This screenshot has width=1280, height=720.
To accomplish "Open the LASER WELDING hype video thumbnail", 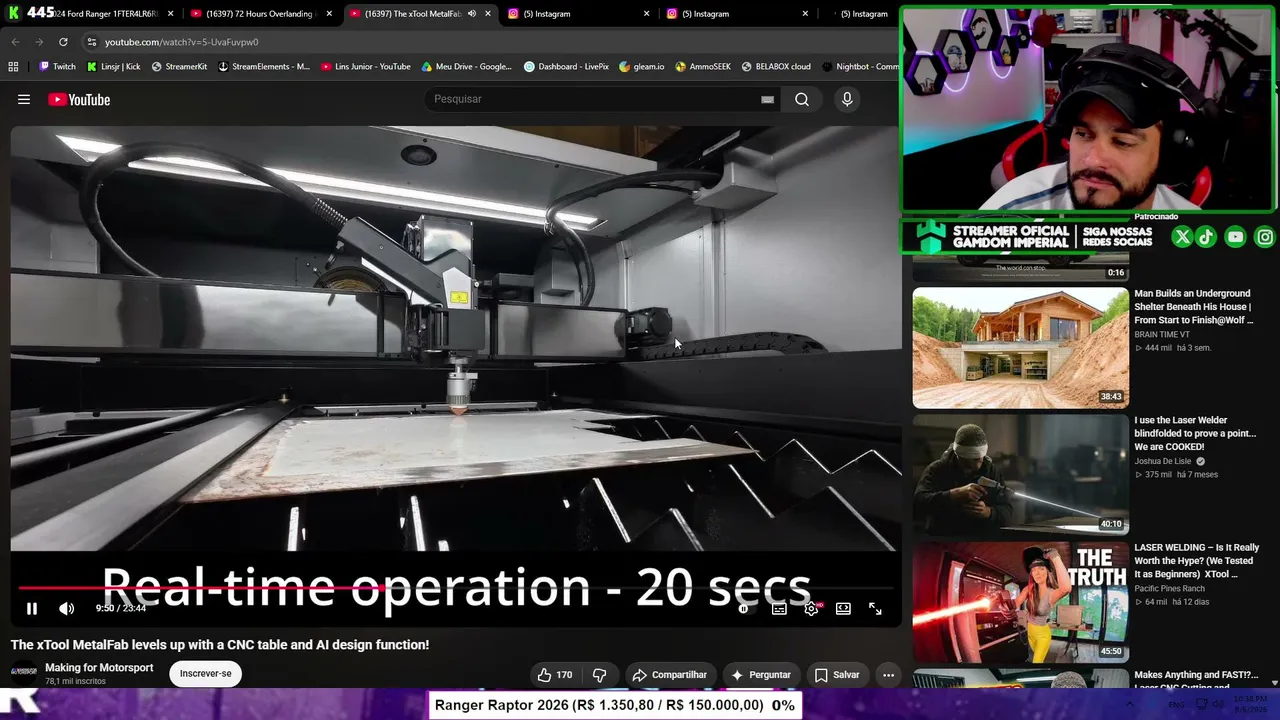I will [x=1020, y=602].
